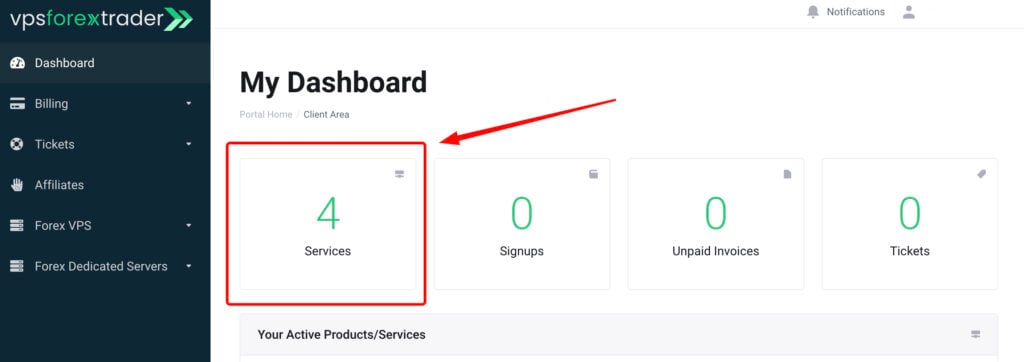Screen dimensions: 1024x362
Task: Click the Billing credit card icon
Action: pos(18,104)
